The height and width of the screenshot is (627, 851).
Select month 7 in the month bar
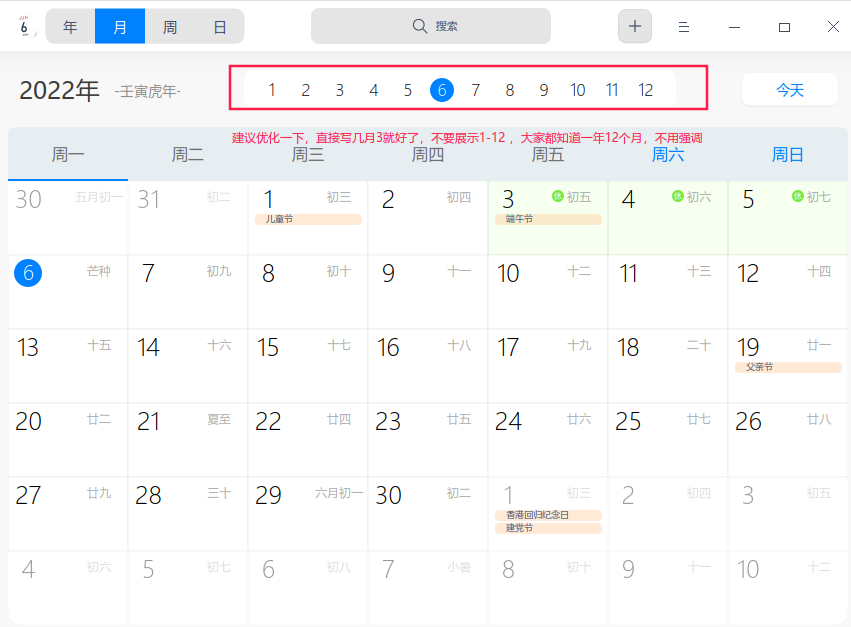pos(476,90)
